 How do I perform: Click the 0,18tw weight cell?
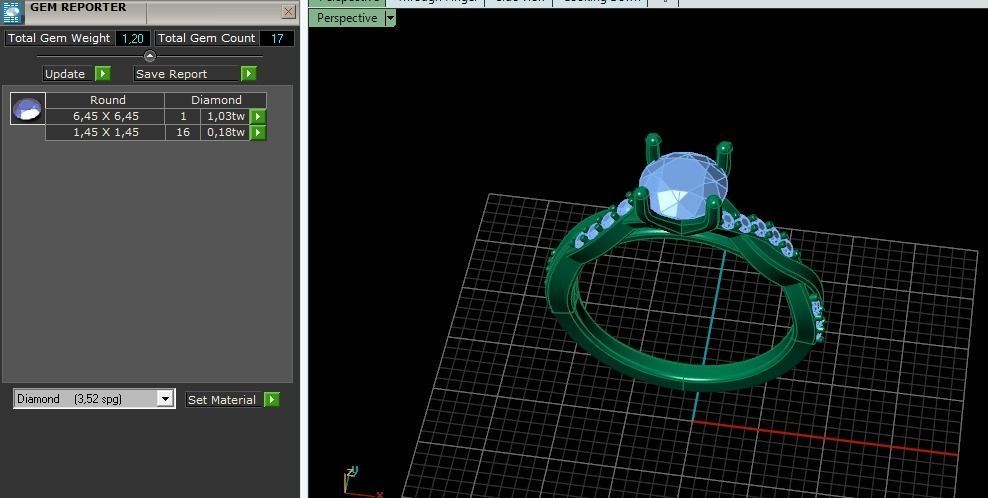225,132
